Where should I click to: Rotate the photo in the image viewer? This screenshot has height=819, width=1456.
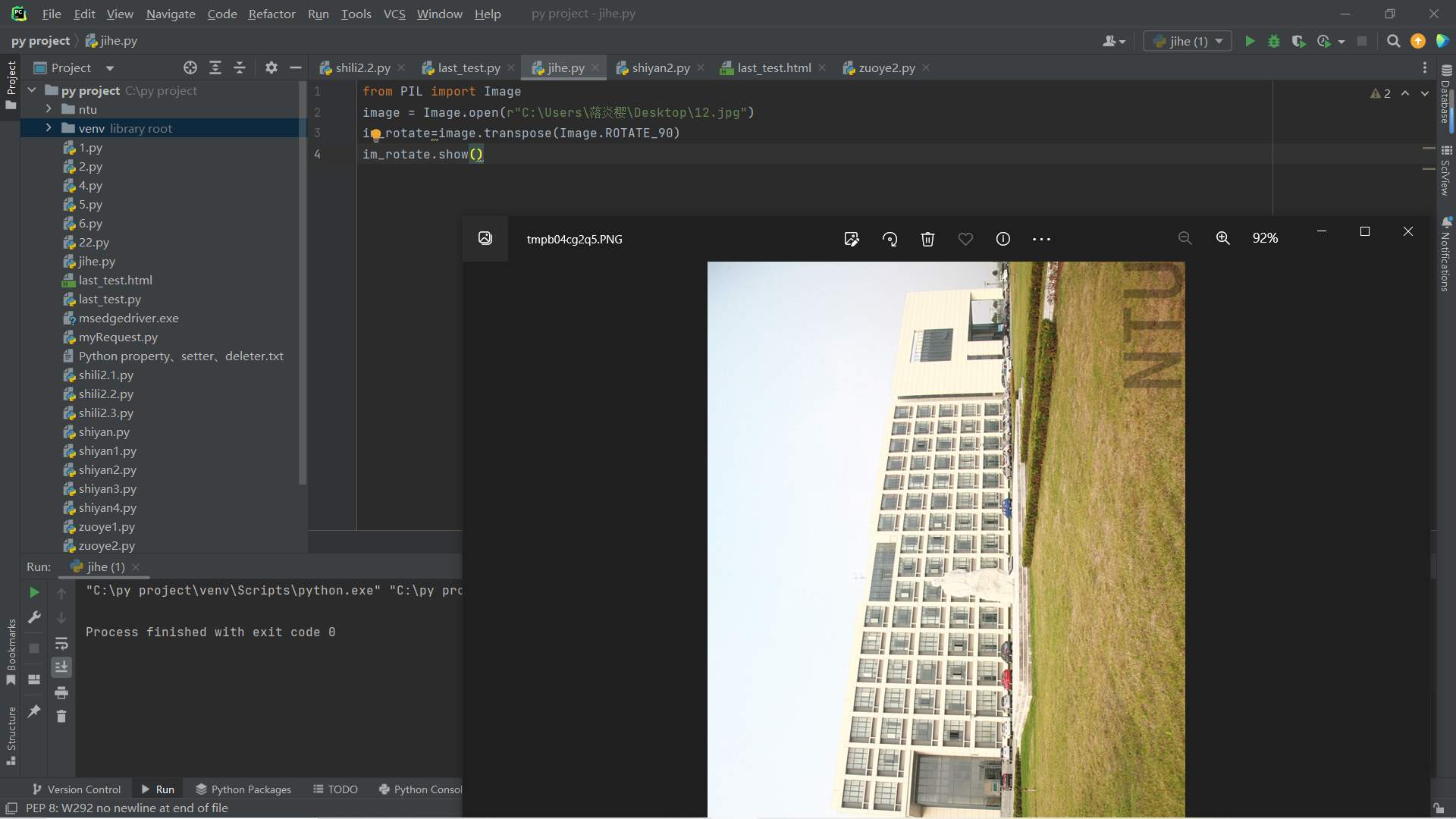890,239
